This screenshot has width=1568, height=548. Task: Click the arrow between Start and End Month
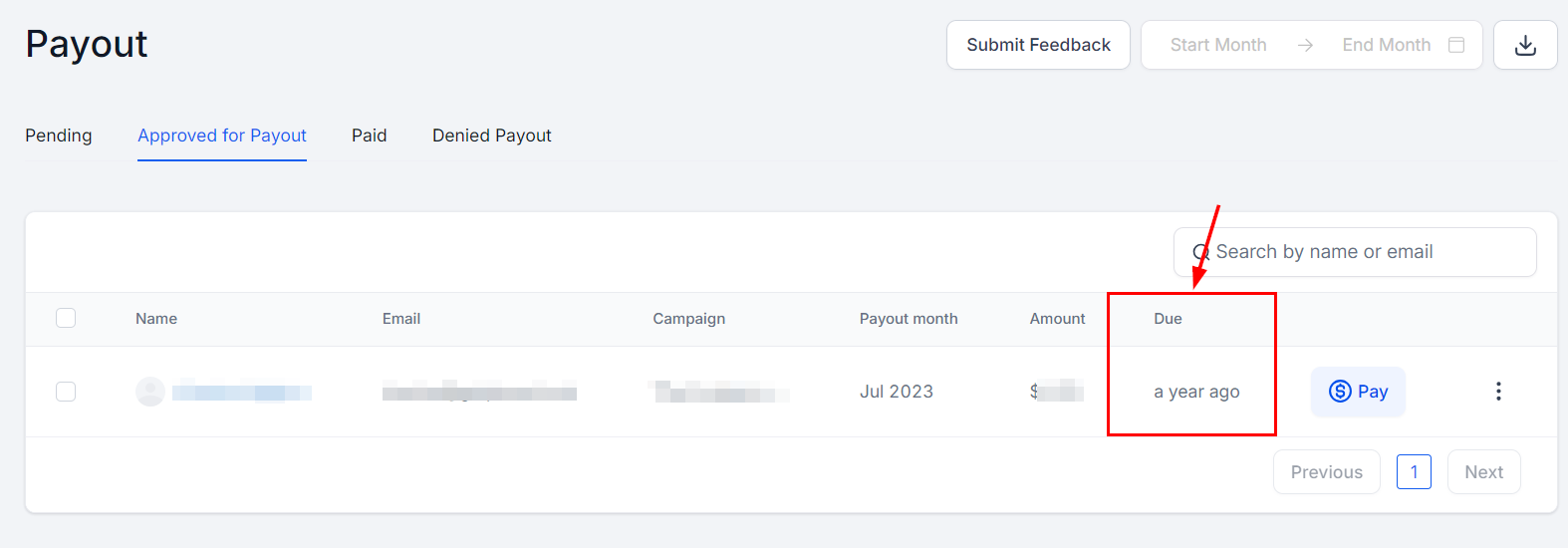click(1305, 45)
